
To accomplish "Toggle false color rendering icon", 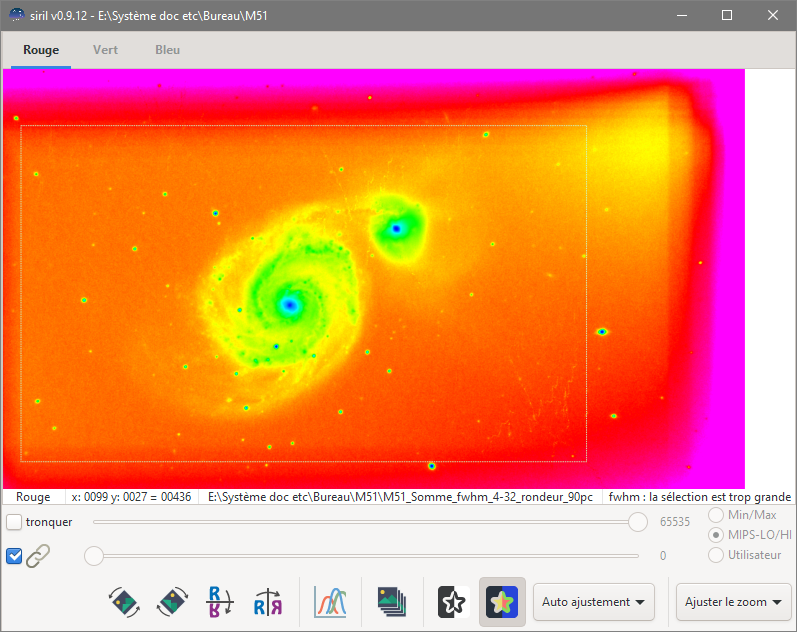I will [502, 602].
